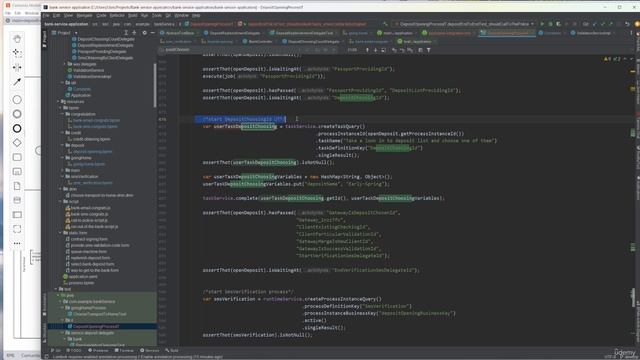
Task: Toggle the Project side tool window tab
Action: click(x=44, y=39)
